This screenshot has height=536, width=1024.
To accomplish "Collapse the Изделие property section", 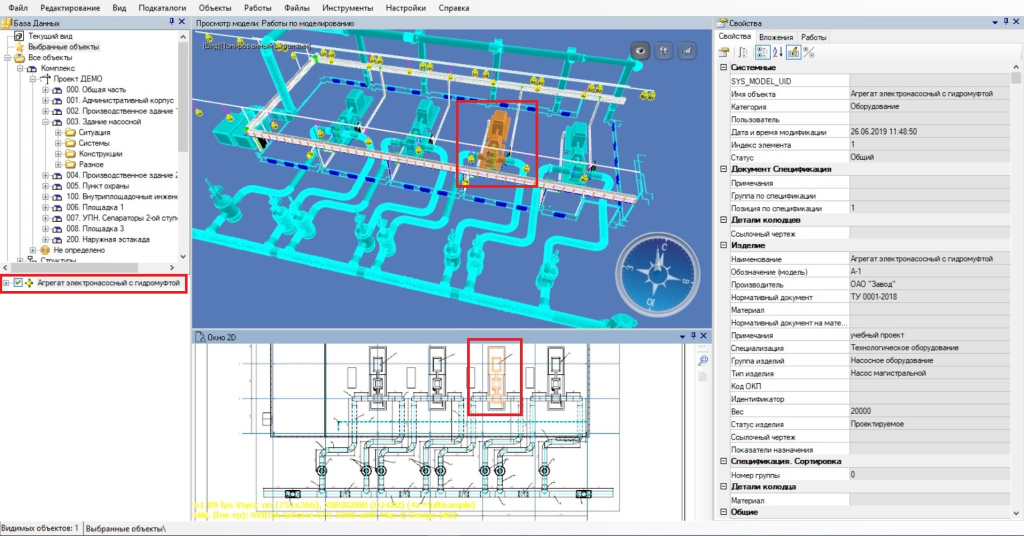I will point(723,246).
